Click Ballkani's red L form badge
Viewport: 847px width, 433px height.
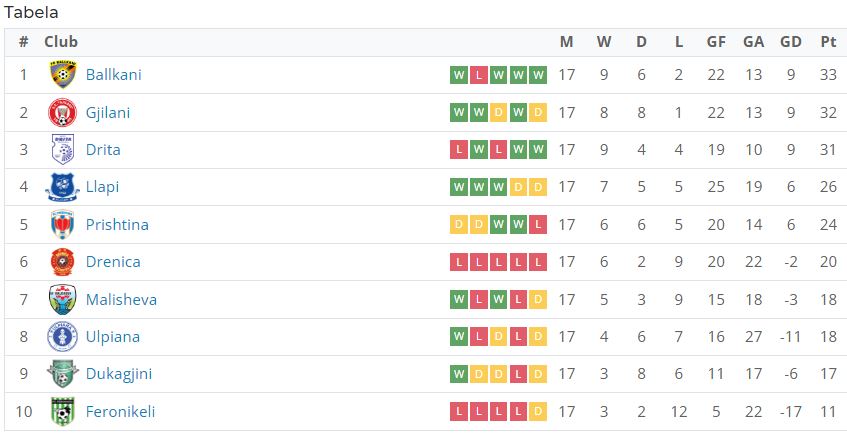click(x=478, y=75)
